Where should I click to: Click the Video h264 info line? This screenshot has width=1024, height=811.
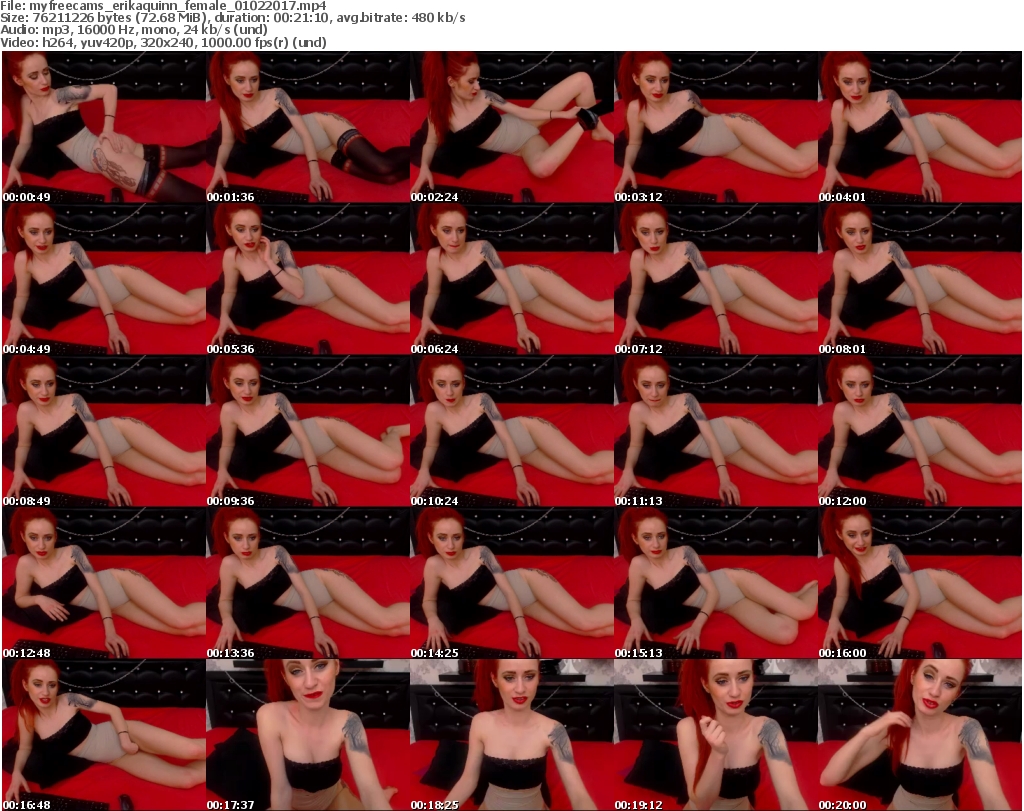tap(163, 42)
